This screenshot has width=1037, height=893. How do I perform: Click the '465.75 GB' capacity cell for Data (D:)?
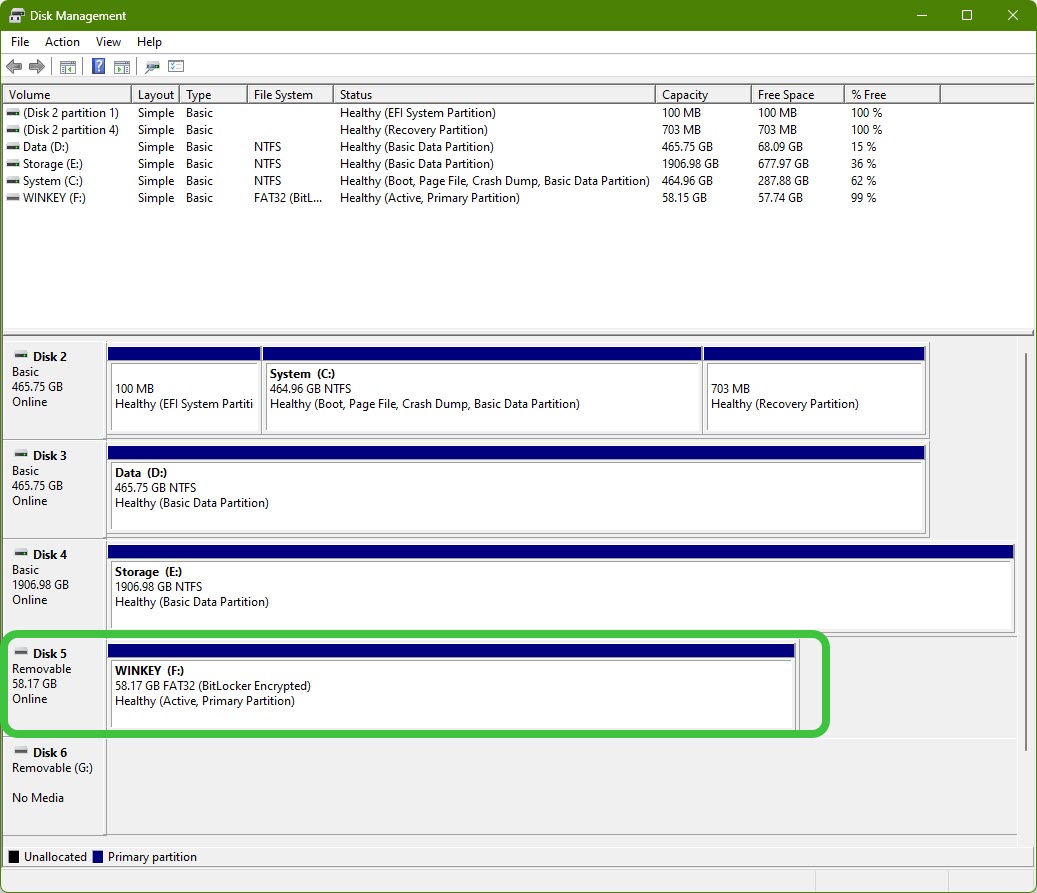point(687,147)
